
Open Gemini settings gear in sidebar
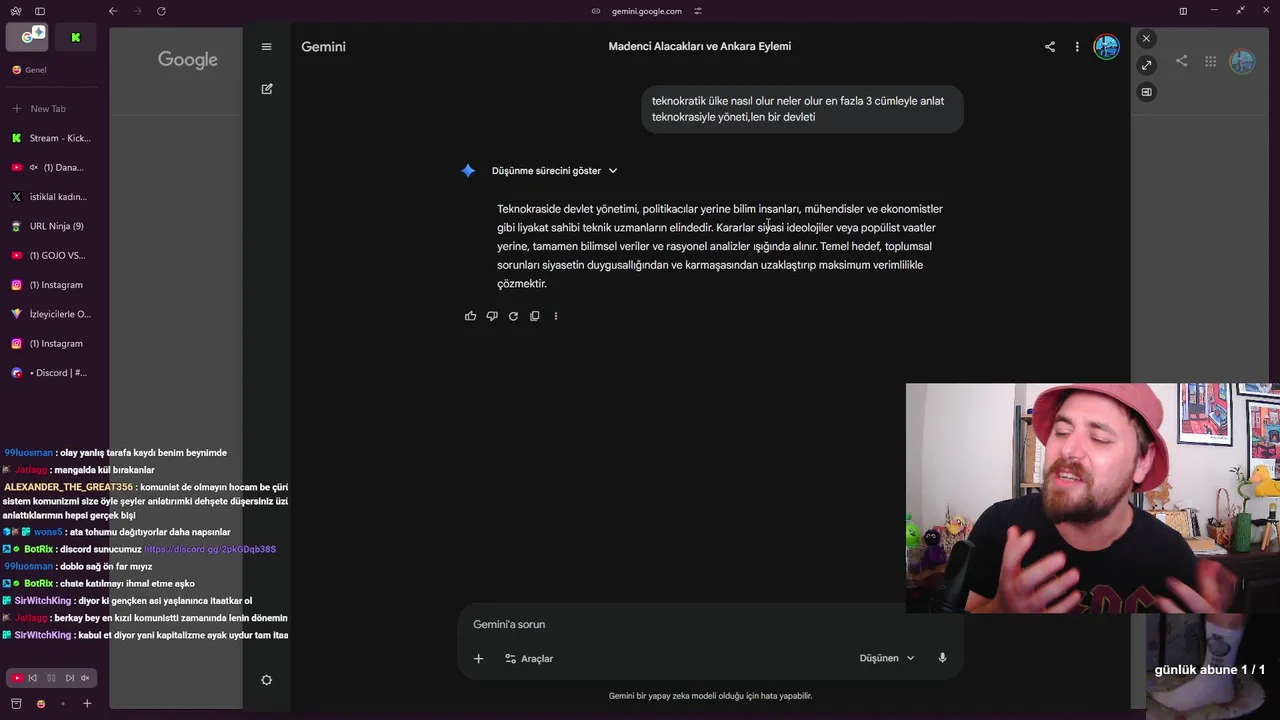tap(266, 680)
